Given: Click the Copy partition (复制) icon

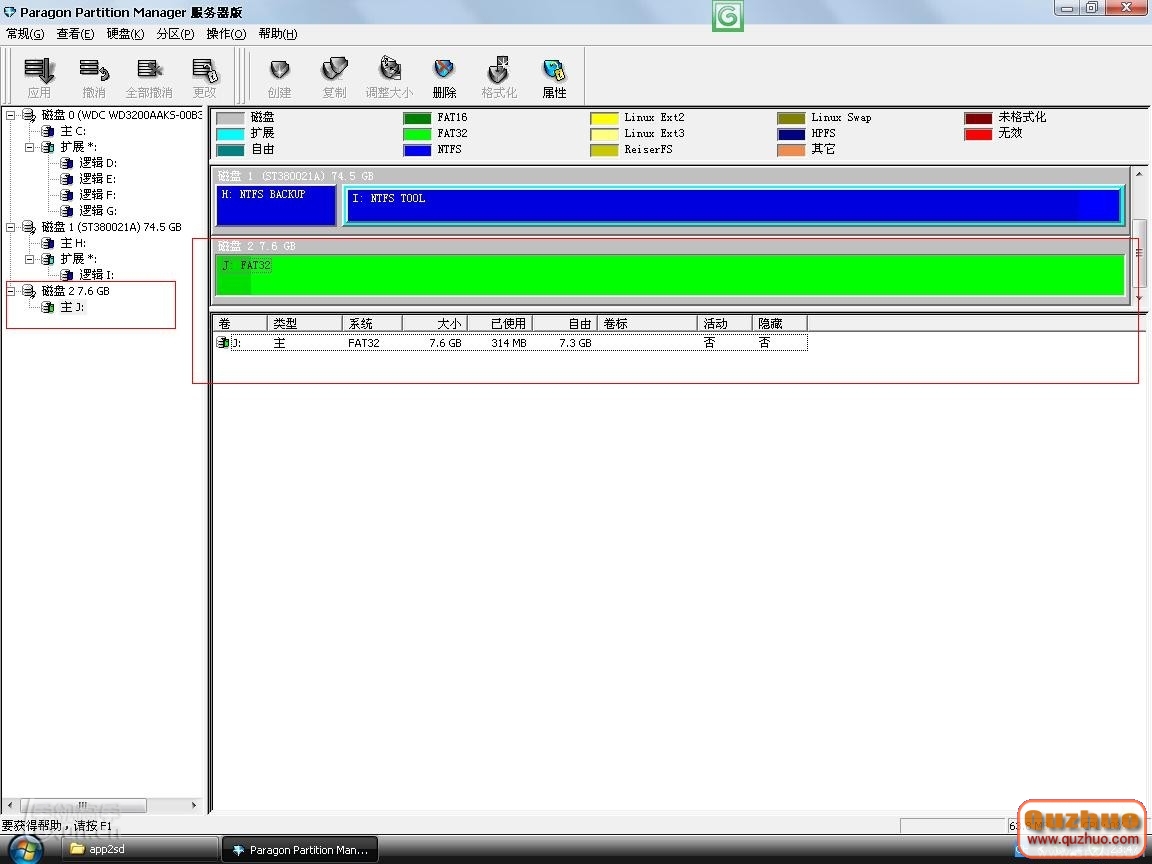Looking at the screenshot, I should (x=334, y=71).
